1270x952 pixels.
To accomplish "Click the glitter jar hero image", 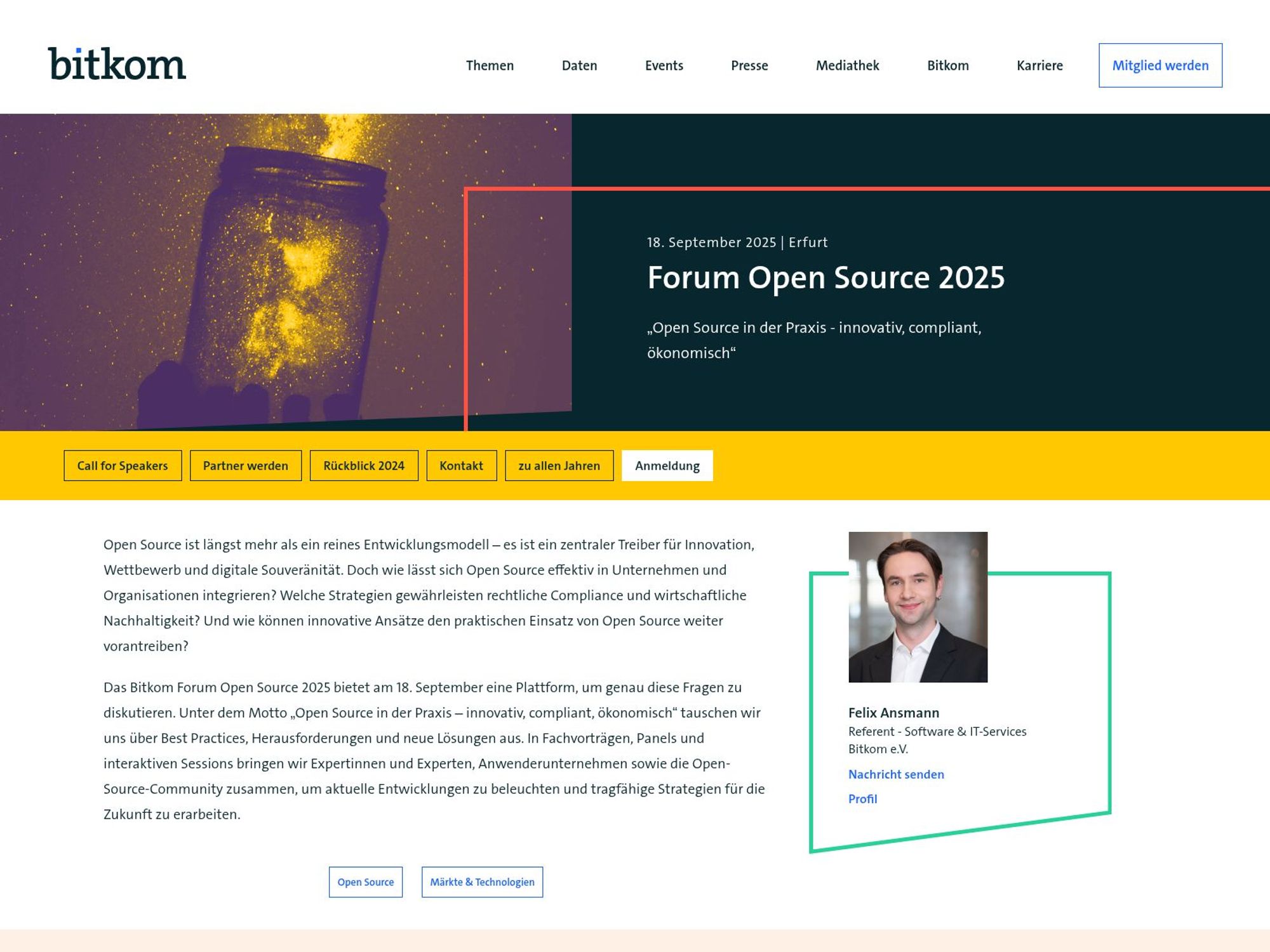I will click(286, 272).
